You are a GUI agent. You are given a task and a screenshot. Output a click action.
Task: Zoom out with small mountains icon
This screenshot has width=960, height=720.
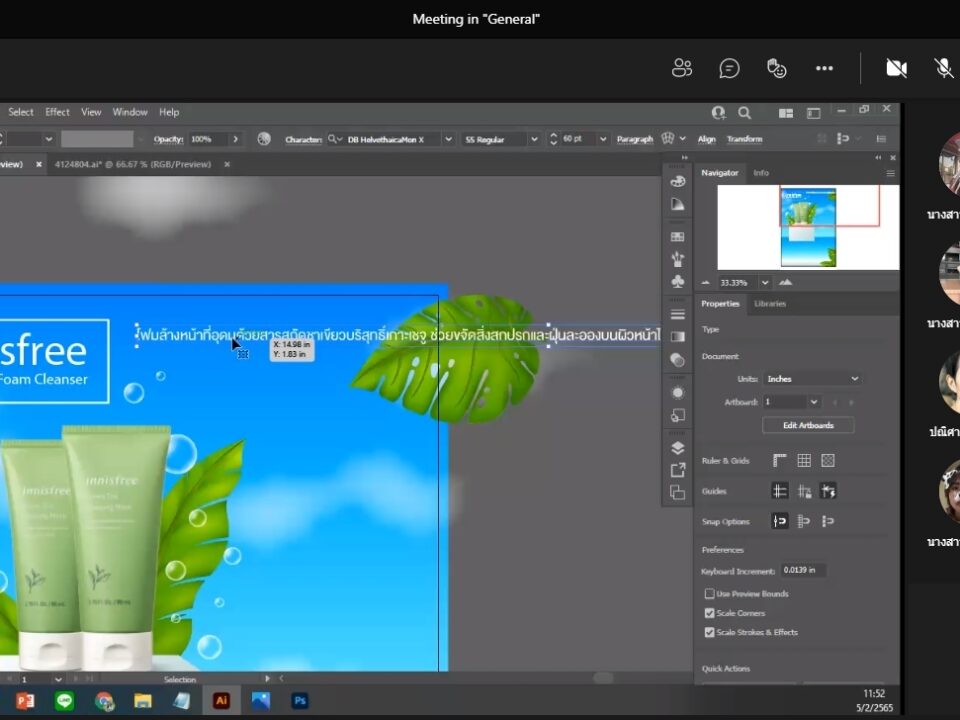click(705, 282)
